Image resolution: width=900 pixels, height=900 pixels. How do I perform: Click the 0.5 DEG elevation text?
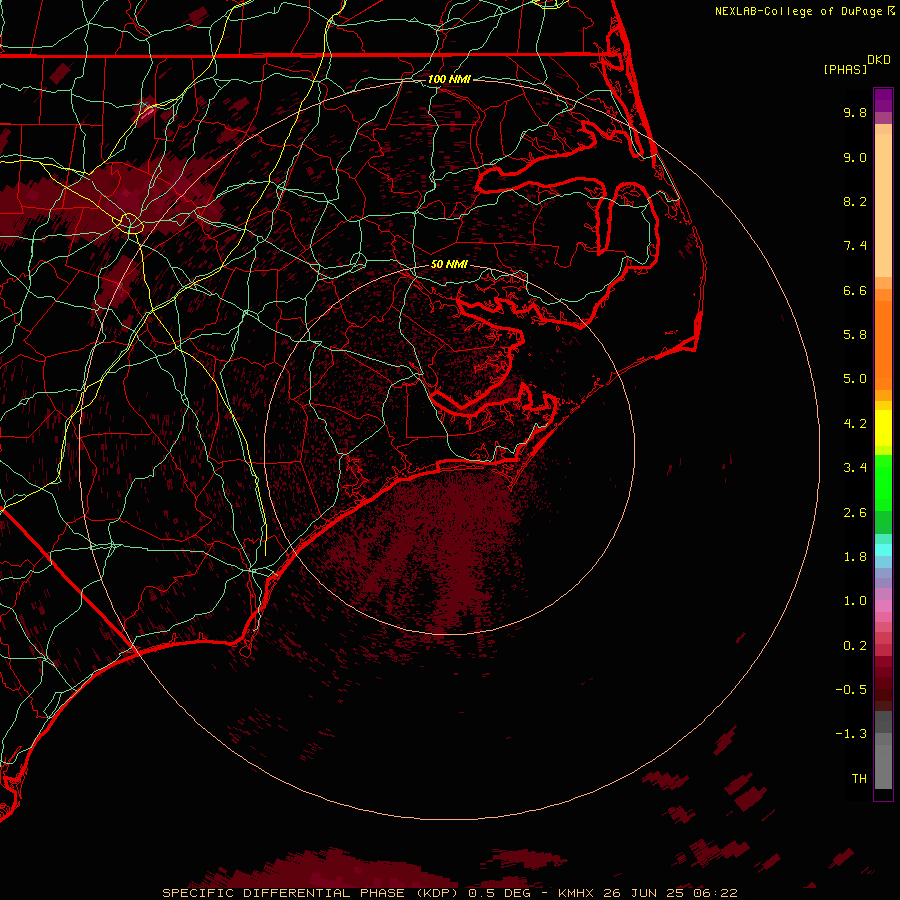tap(499, 893)
